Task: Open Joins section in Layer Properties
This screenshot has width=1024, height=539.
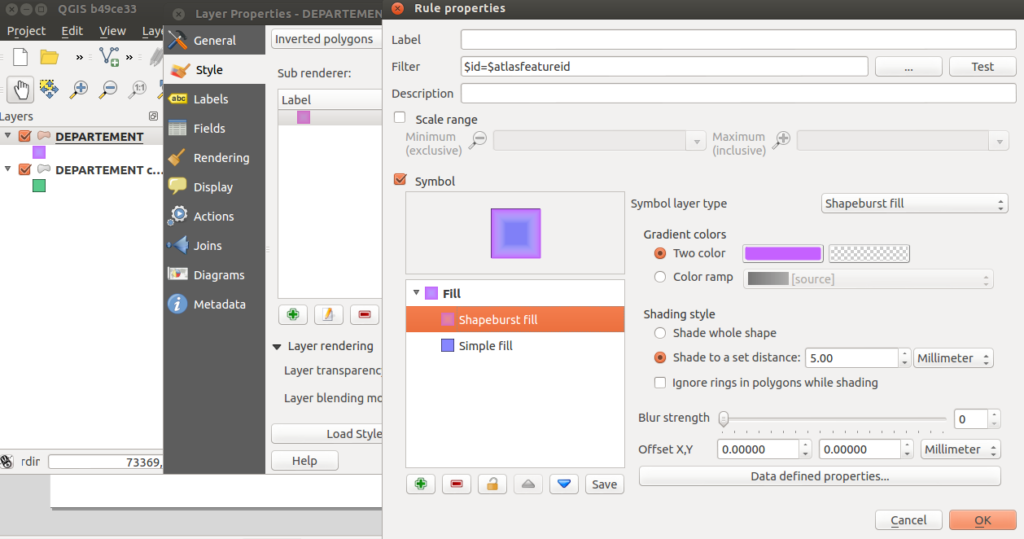Action: [214, 246]
